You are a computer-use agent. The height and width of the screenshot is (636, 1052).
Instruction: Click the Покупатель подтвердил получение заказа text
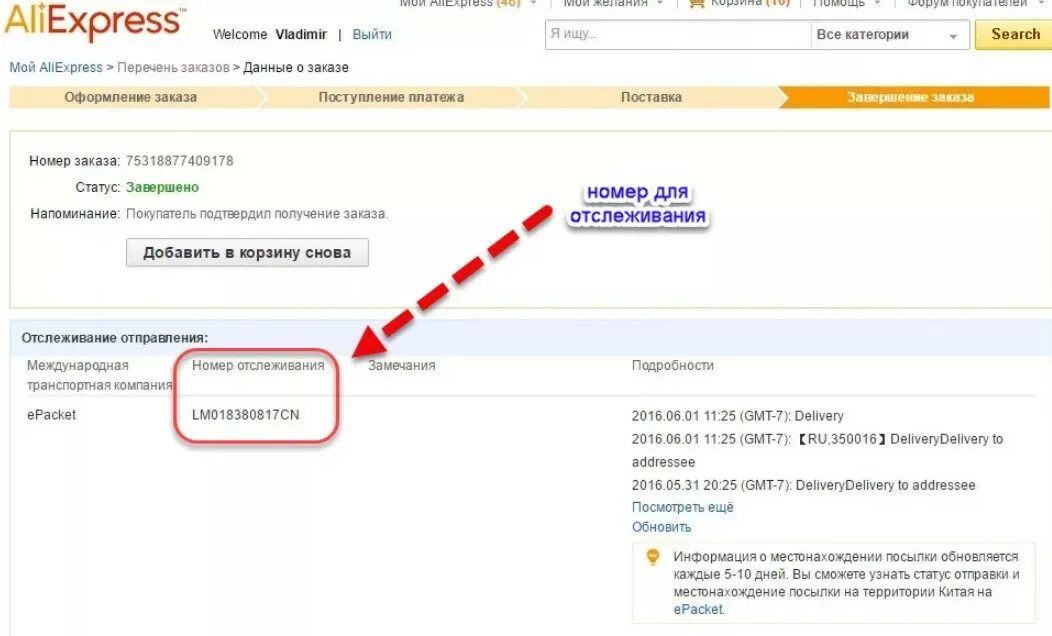pos(257,214)
